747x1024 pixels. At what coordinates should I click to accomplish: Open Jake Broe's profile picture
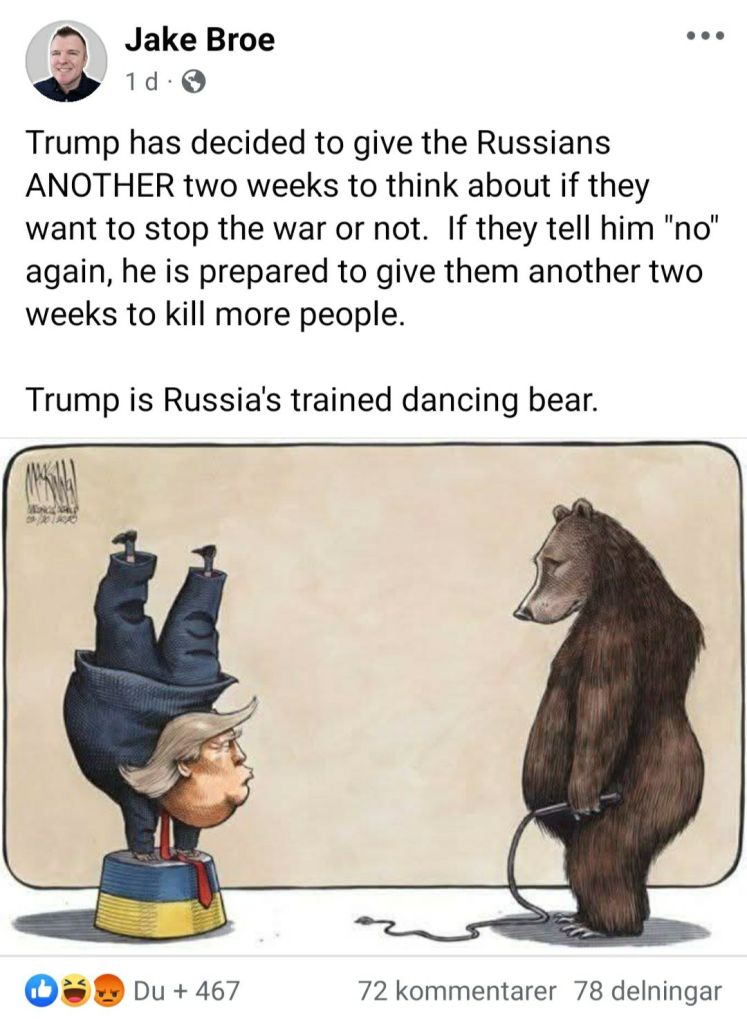point(66,61)
